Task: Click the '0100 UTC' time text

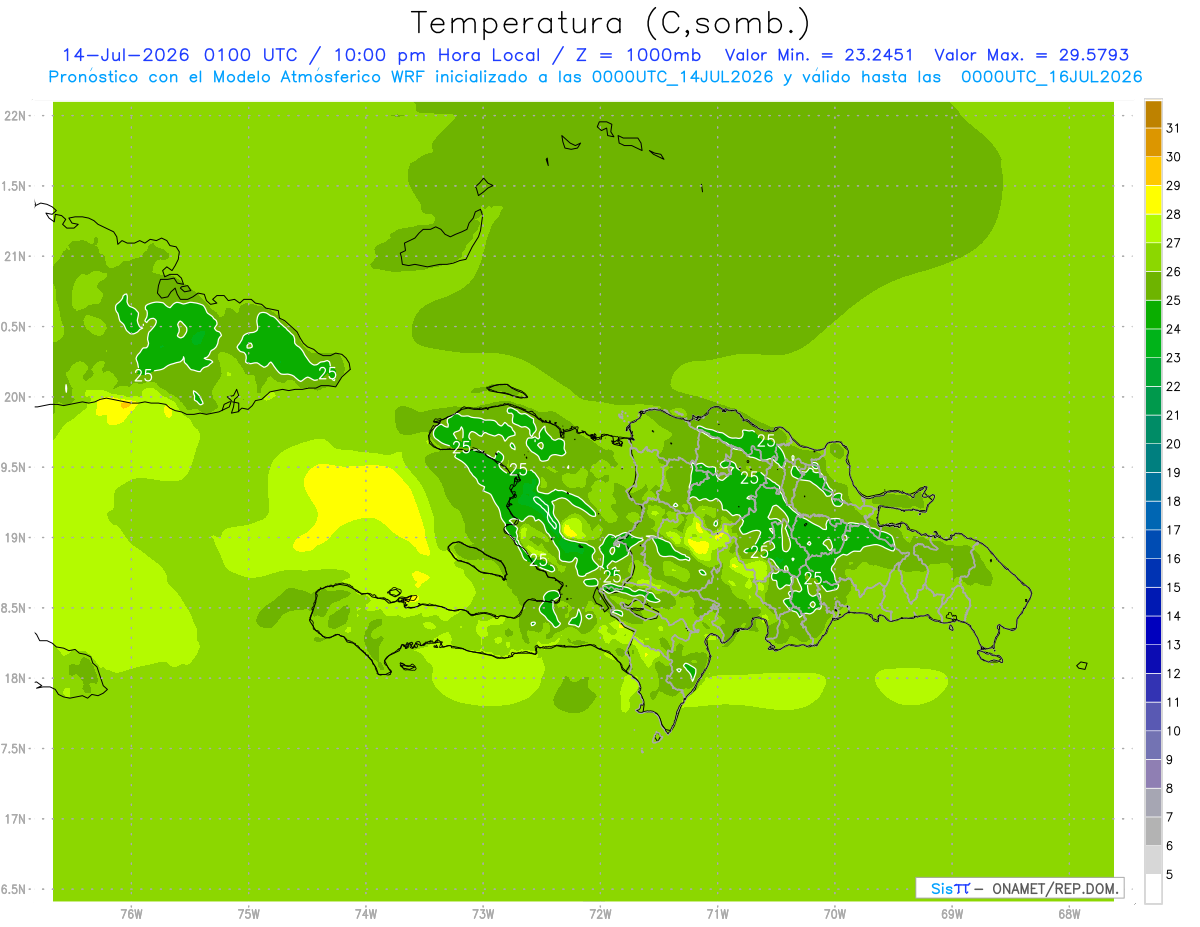Action: click(x=251, y=55)
